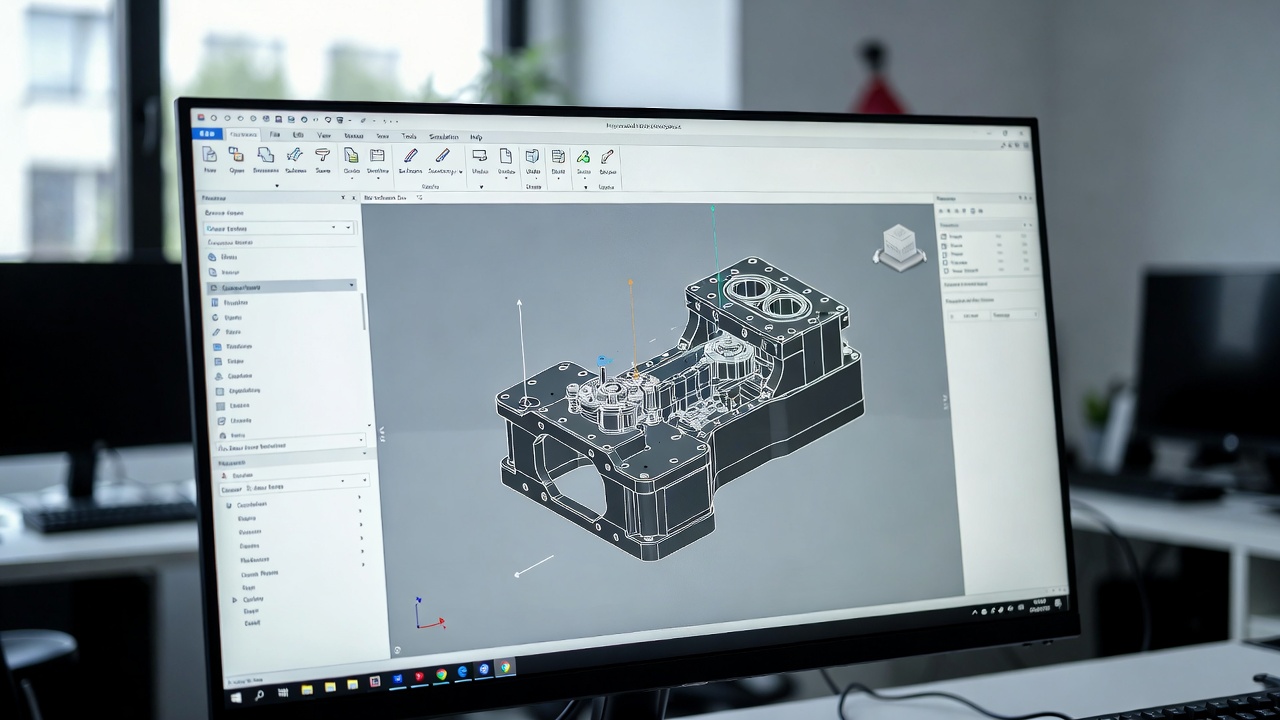Toggle the checkbox at the top of the lower-left tree
Viewport: 1280px width, 720px height.
click(229, 505)
